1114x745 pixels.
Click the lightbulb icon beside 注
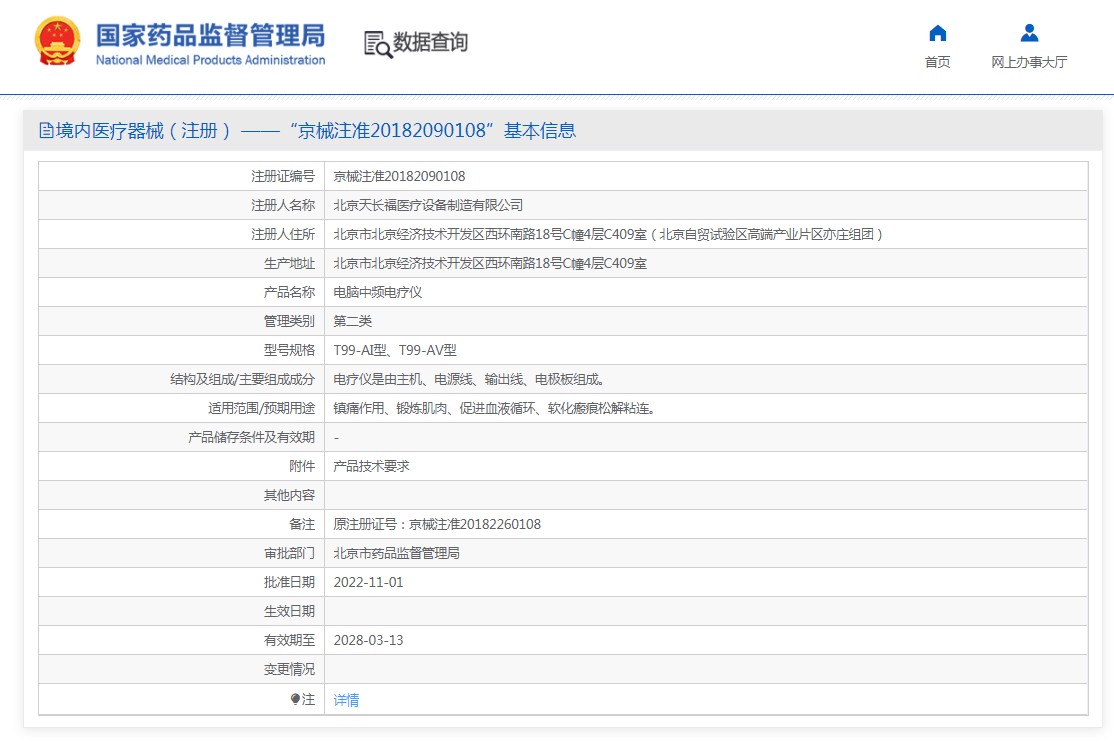click(296, 699)
